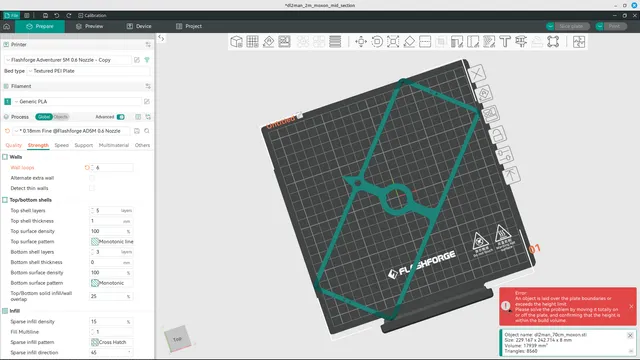Open Sparse infill direction dropdown
Image resolution: width=640 pixels, height=360 pixels.
coord(111,353)
